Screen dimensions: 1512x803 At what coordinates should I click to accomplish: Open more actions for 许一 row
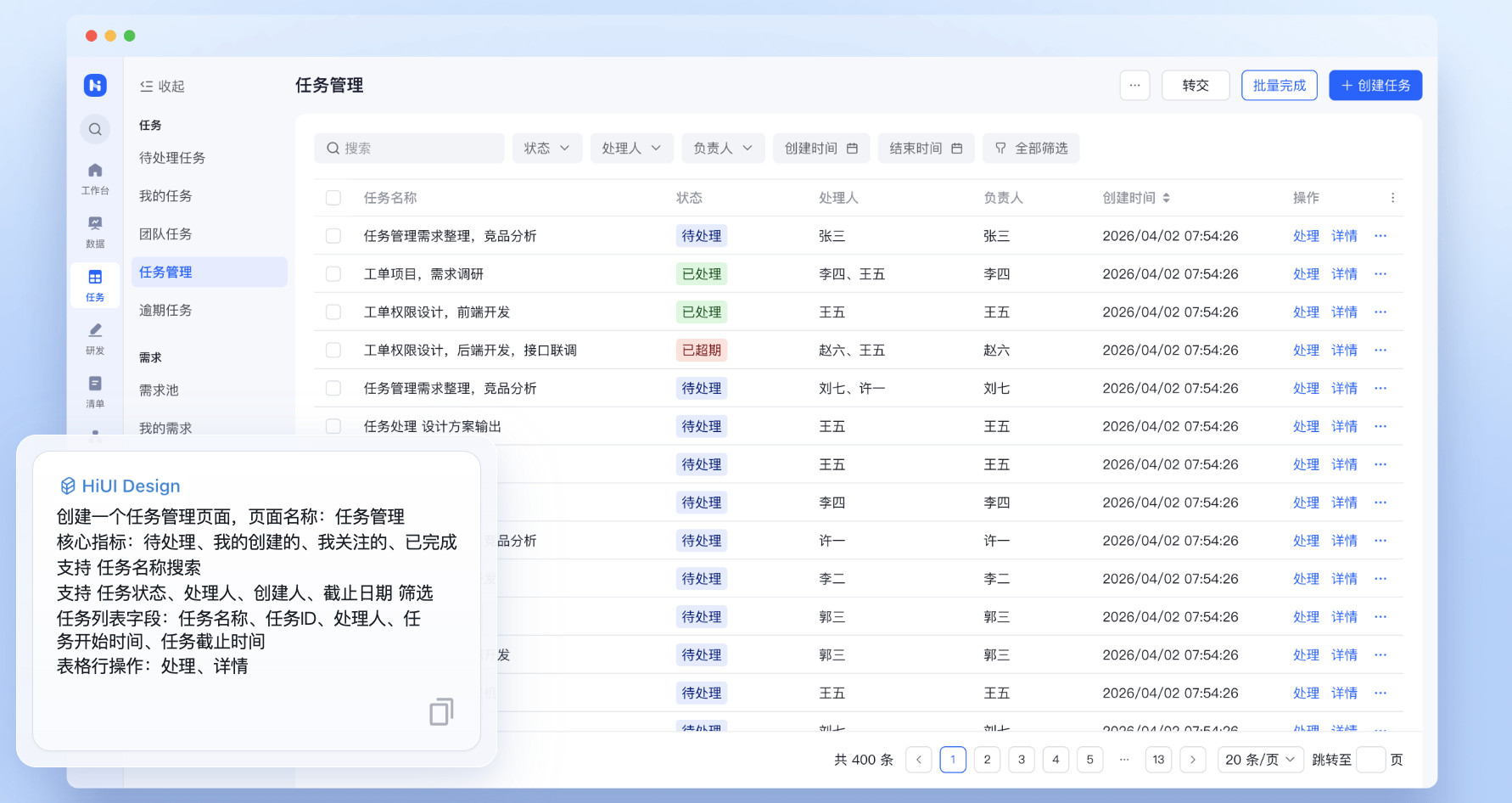point(1380,541)
